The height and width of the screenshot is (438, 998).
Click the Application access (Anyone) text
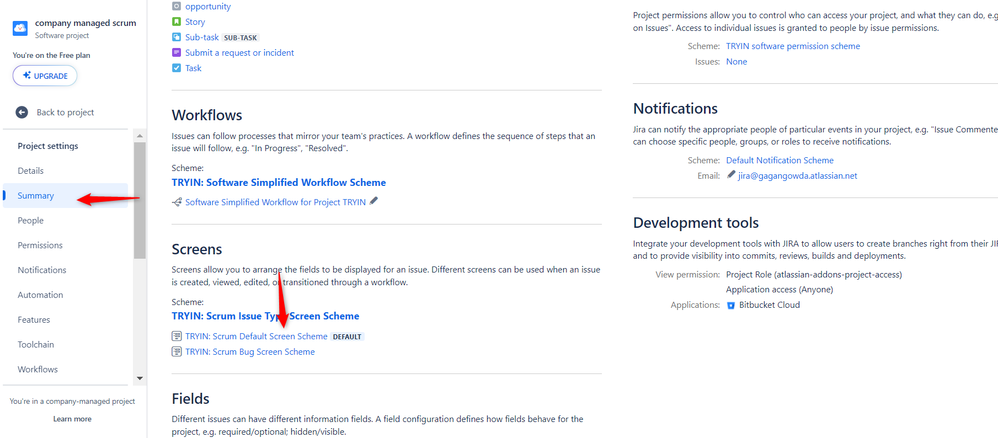click(780, 289)
